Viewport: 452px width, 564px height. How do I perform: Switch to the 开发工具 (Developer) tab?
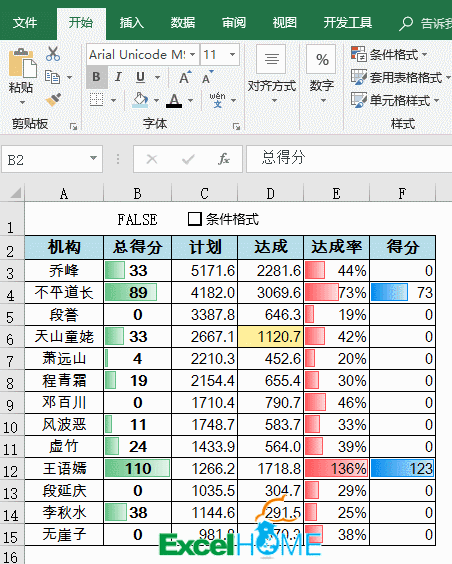click(x=347, y=23)
